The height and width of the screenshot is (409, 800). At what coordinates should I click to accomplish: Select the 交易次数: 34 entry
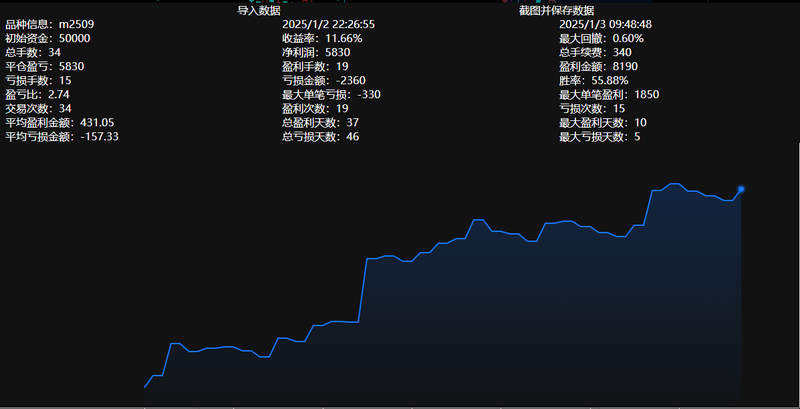click(x=38, y=109)
